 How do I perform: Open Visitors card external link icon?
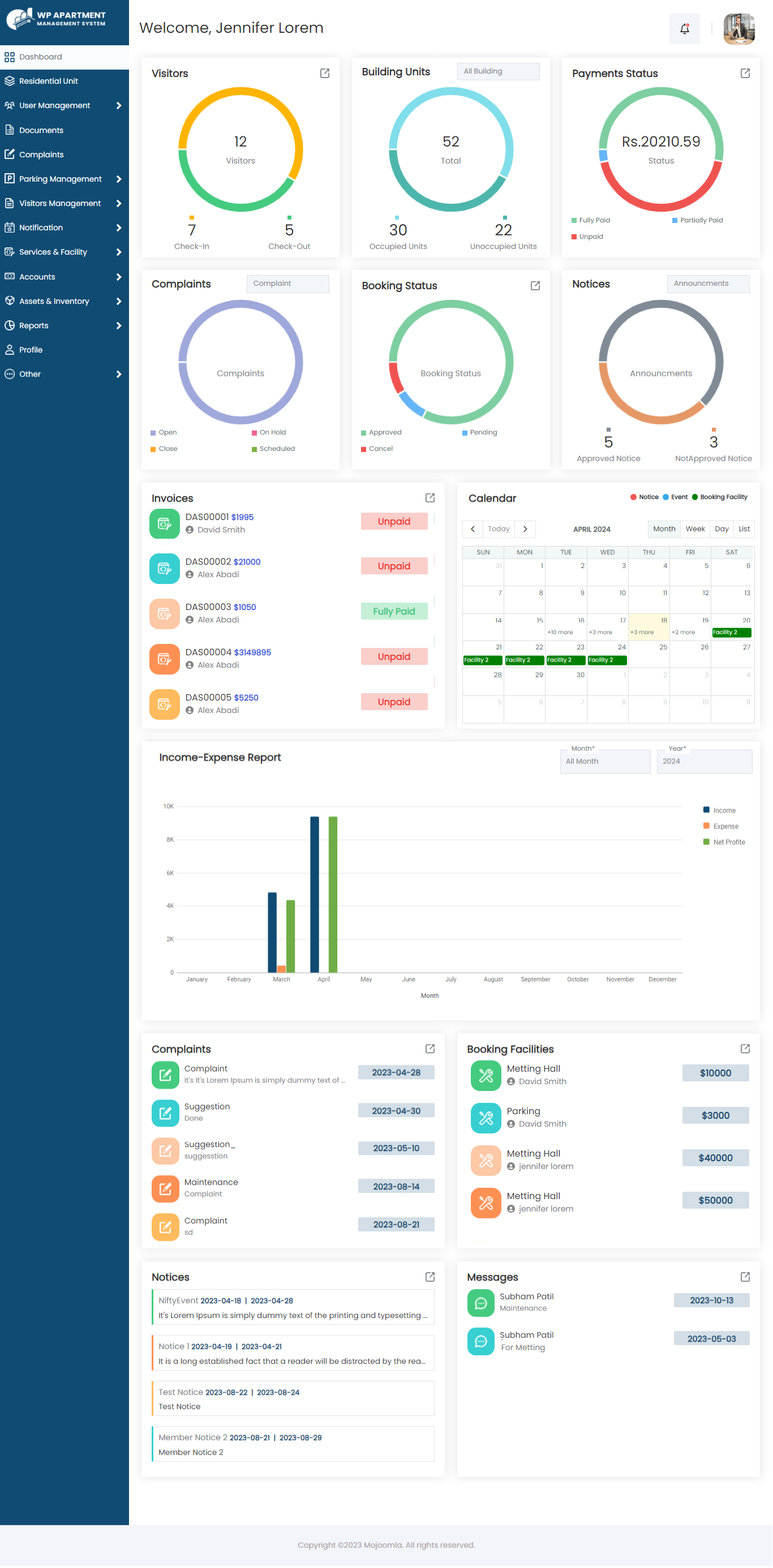(x=324, y=73)
